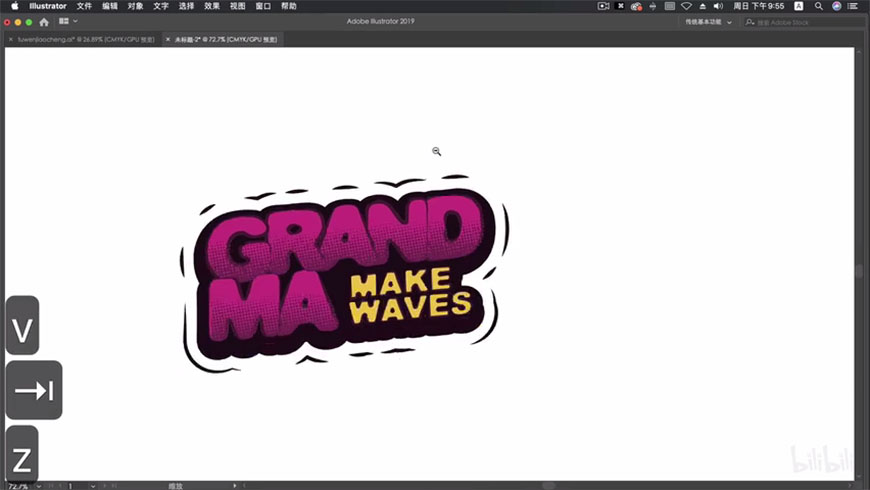Expand the 传统基本功能 workspace dropdown
870x490 pixels.
[708, 21]
